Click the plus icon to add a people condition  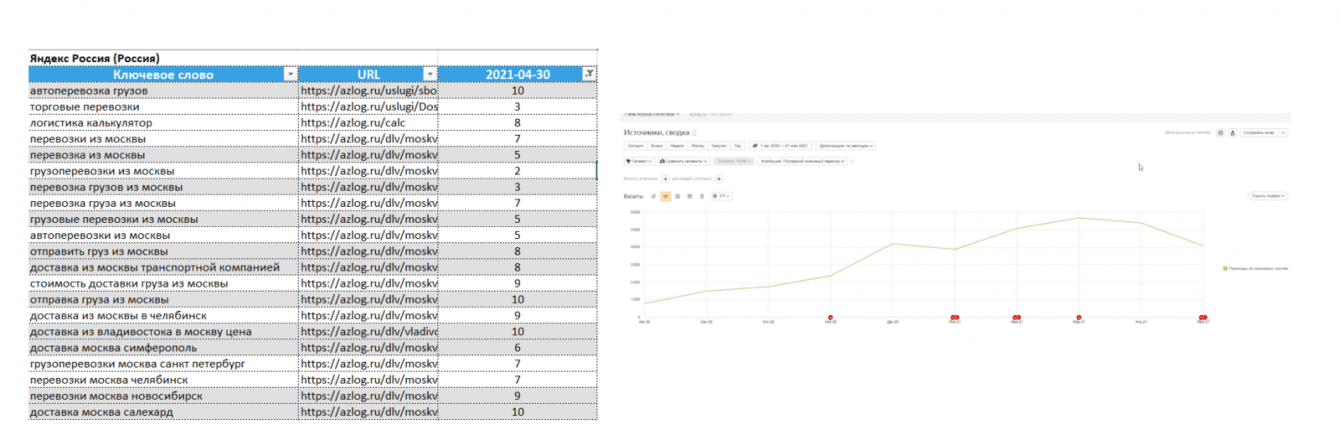click(x=719, y=179)
